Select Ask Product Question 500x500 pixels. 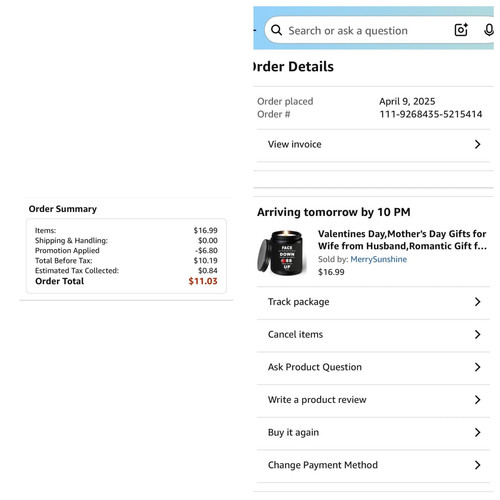click(x=373, y=367)
